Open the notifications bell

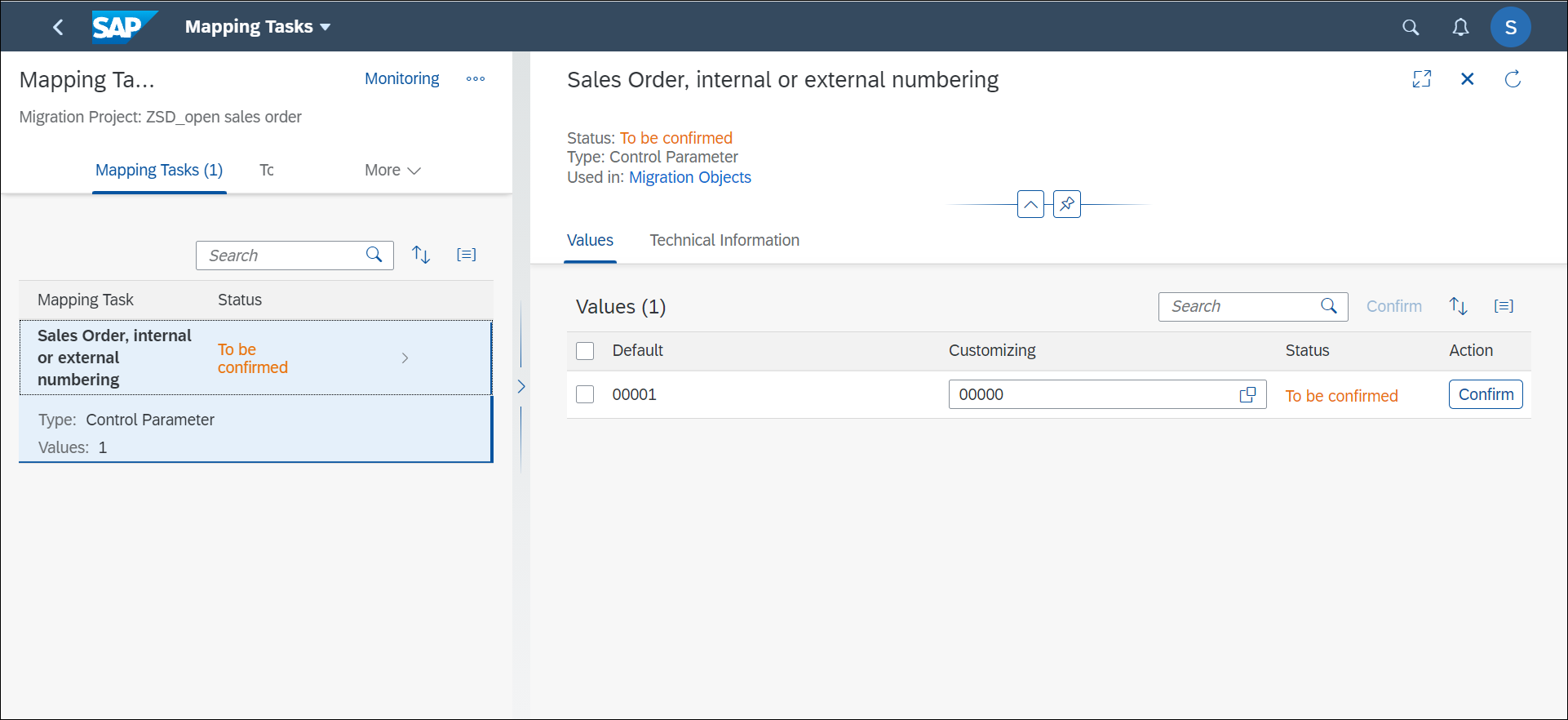1460,28
